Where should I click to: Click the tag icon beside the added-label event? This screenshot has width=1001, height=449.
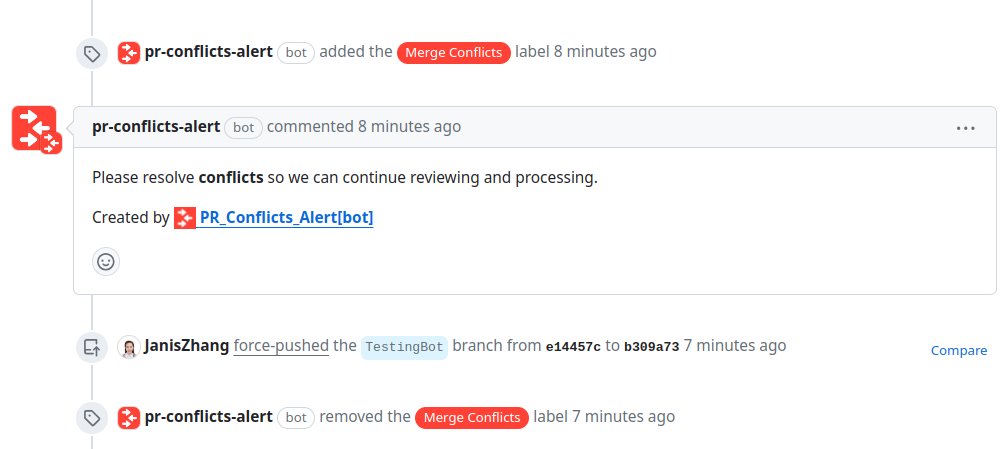click(92, 54)
